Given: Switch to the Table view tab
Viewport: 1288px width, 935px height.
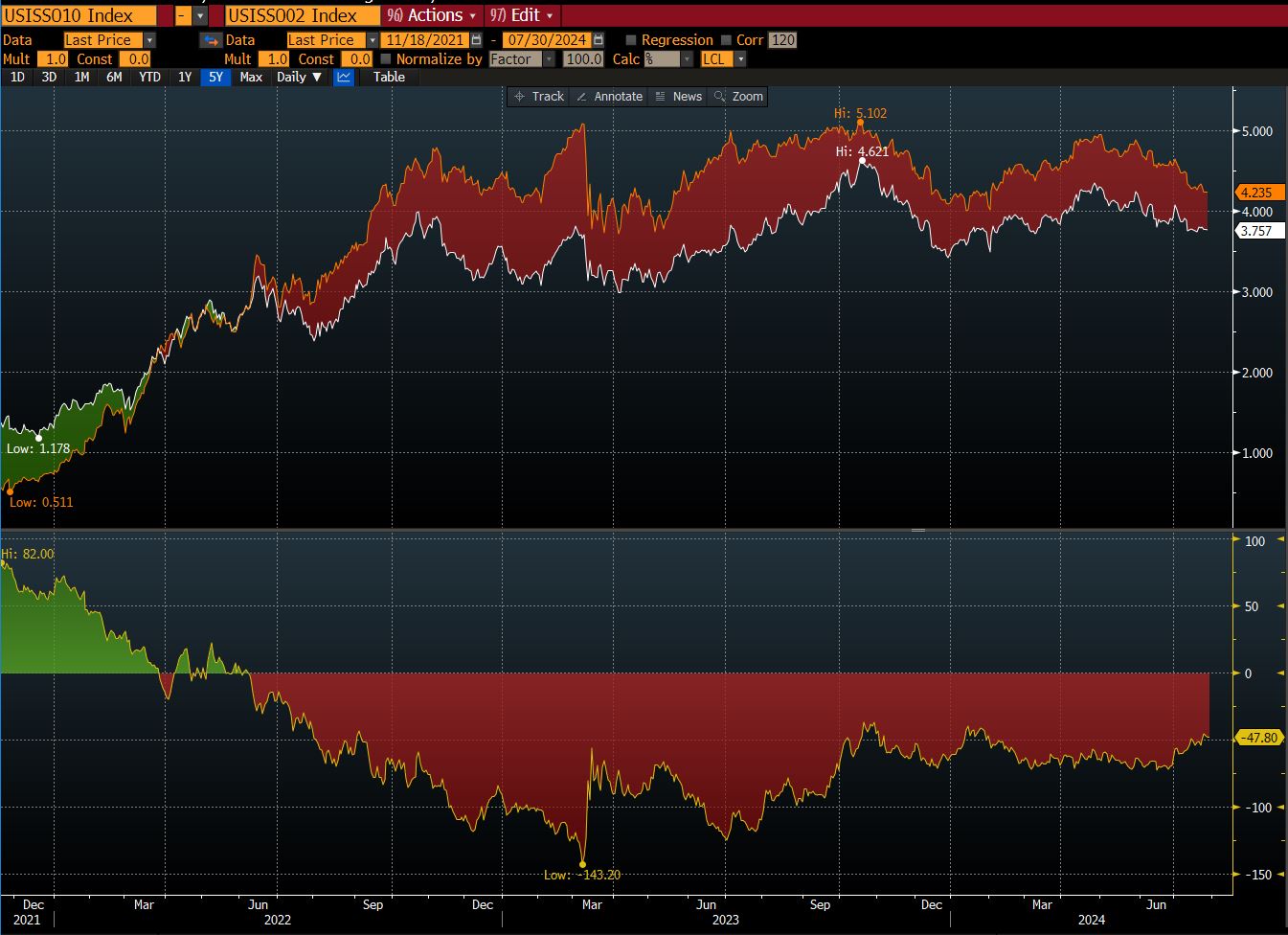Looking at the screenshot, I should 388,77.
